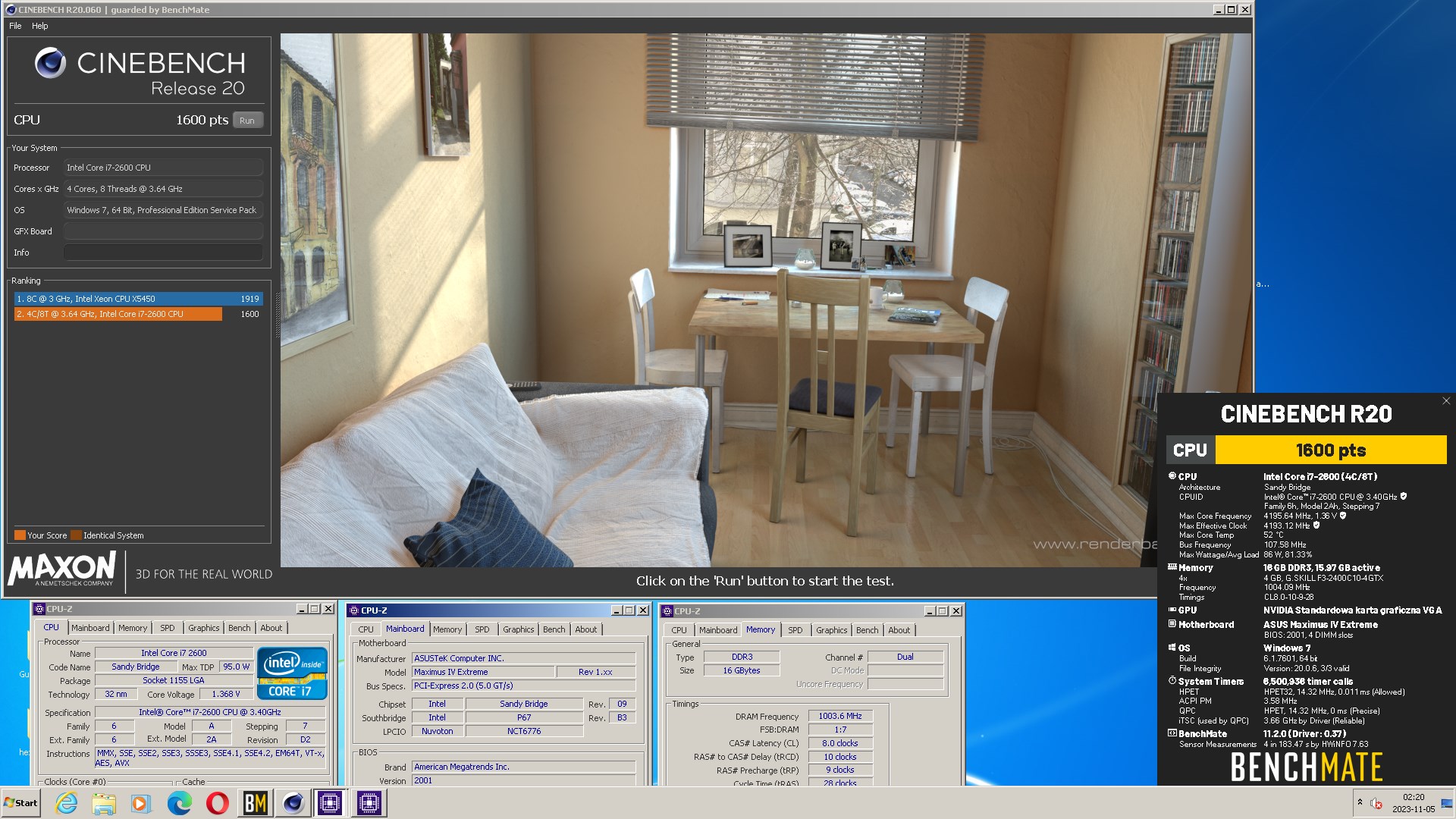This screenshot has width=1456, height=819.
Task: Click the System Timers clock icon
Action: tap(1172, 681)
